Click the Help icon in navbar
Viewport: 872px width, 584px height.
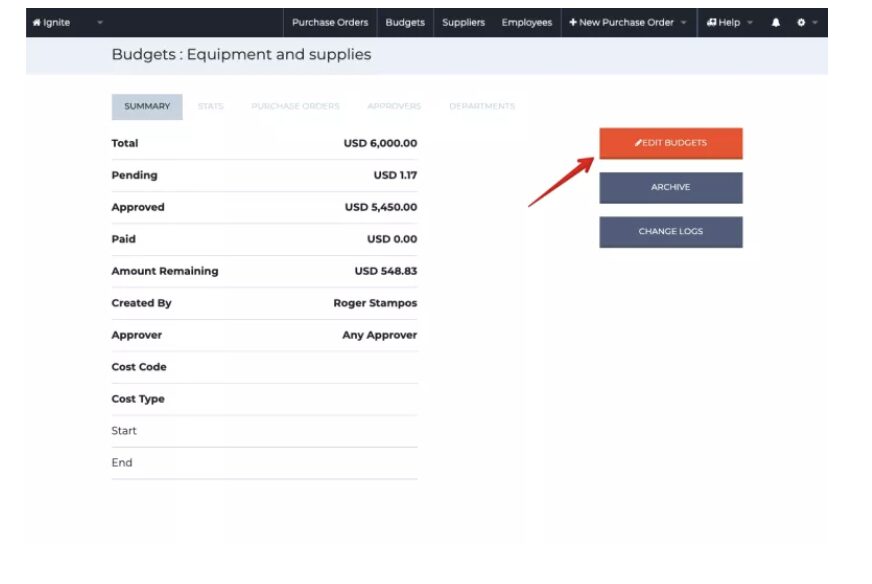[x=712, y=22]
